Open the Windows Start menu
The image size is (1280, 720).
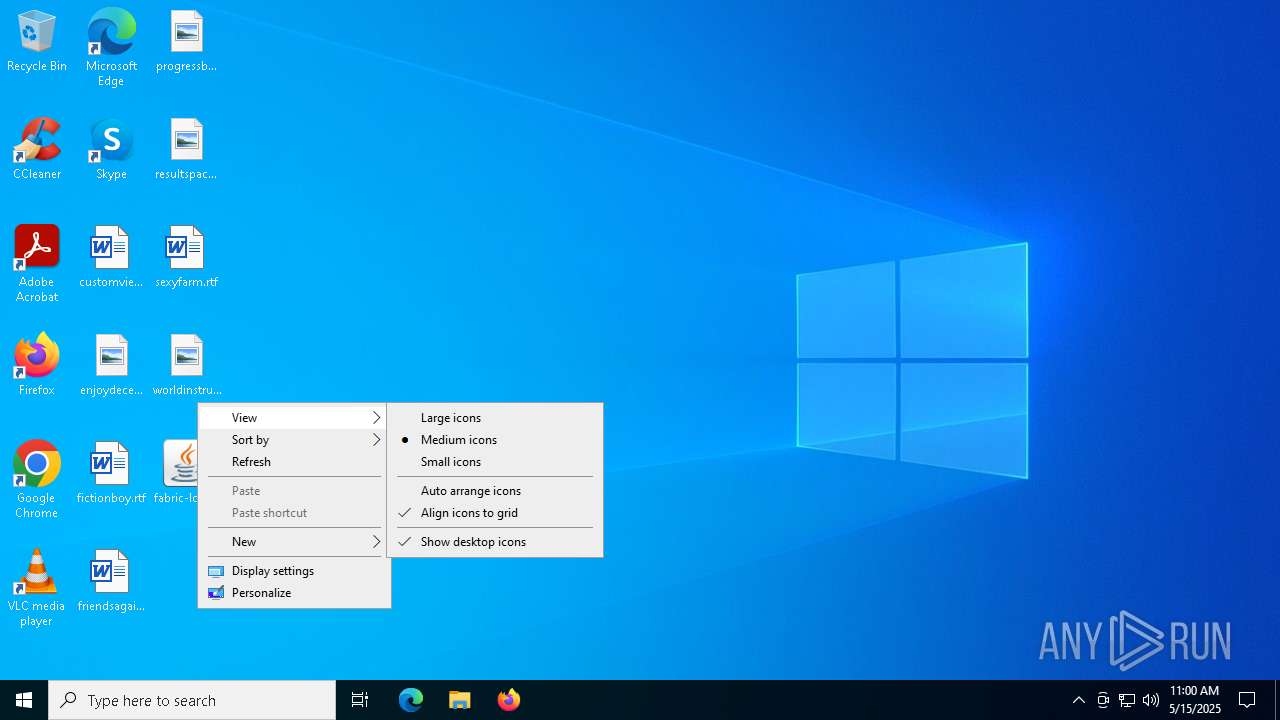[x=24, y=700]
